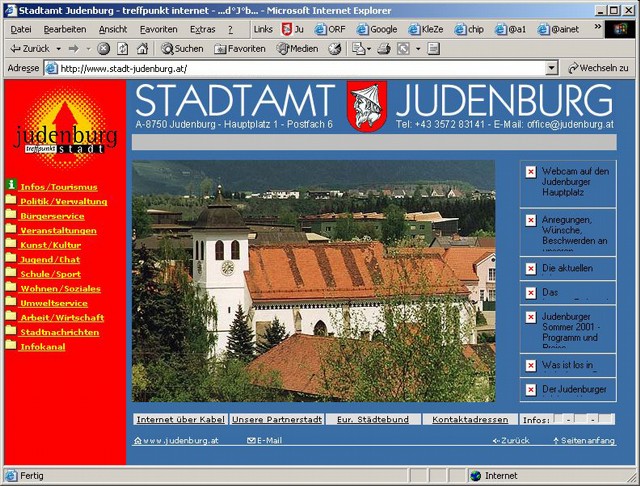The height and width of the screenshot is (486, 640).
Task: Open the Infos/Tourismus sidebar link
Action: (x=58, y=186)
